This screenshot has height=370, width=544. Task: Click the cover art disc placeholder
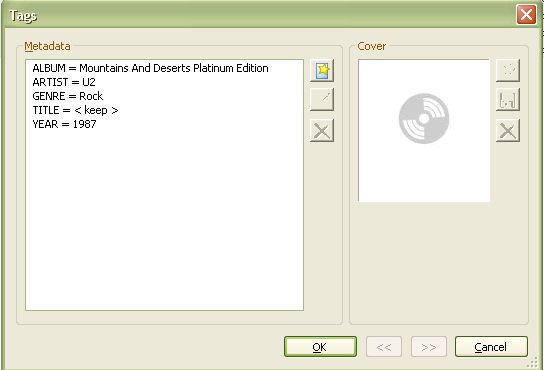(424, 119)
